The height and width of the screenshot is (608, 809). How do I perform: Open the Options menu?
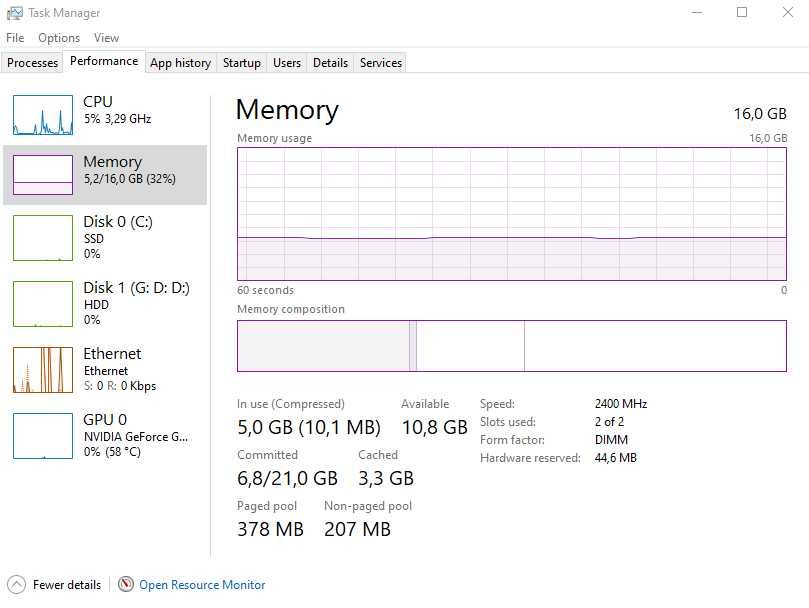click(x=59, y=38)
